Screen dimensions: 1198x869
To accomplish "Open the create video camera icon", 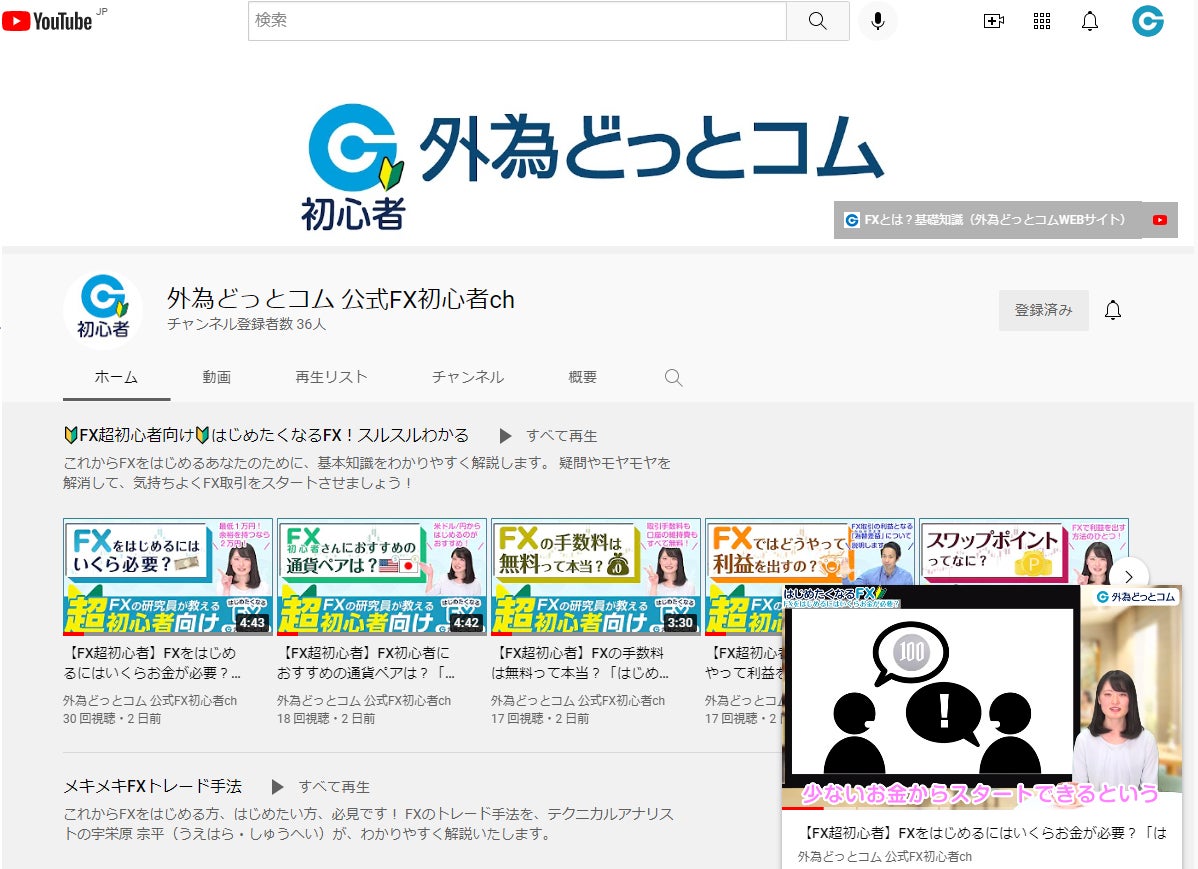I will tap(993, 21).
